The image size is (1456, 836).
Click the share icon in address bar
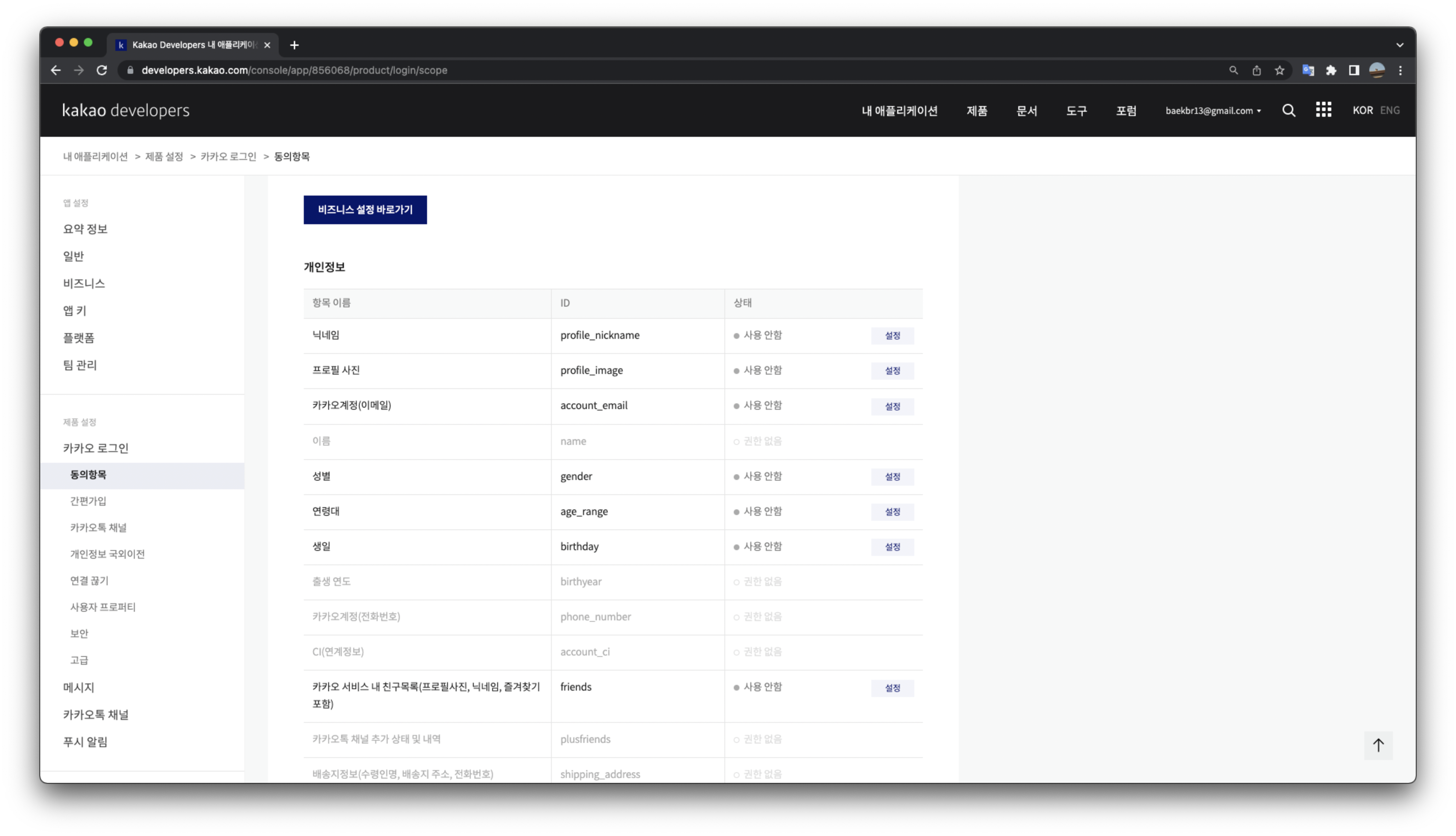[1256, 70]
